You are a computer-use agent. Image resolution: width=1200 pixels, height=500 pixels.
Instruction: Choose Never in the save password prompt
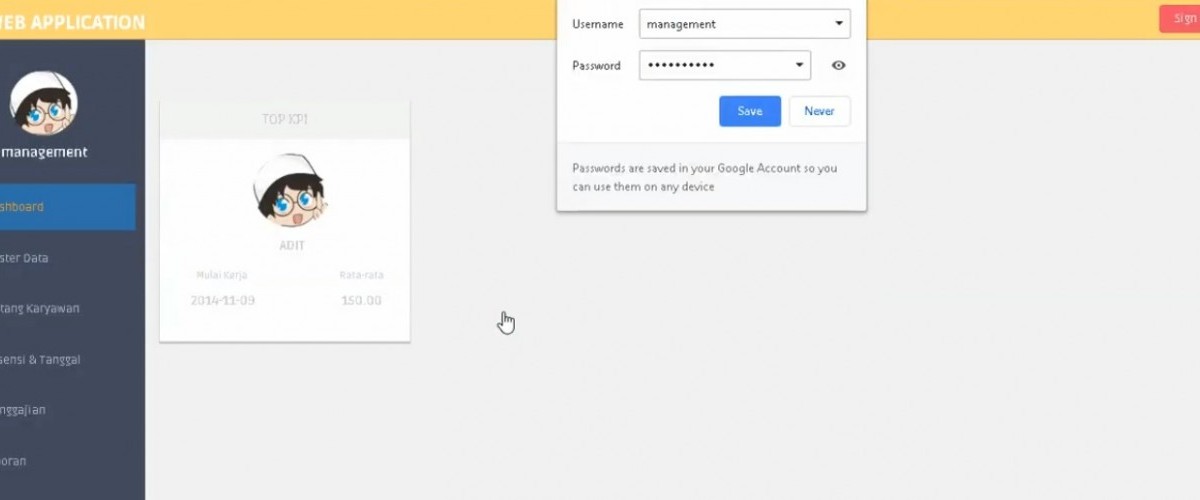tap(819, 111)
